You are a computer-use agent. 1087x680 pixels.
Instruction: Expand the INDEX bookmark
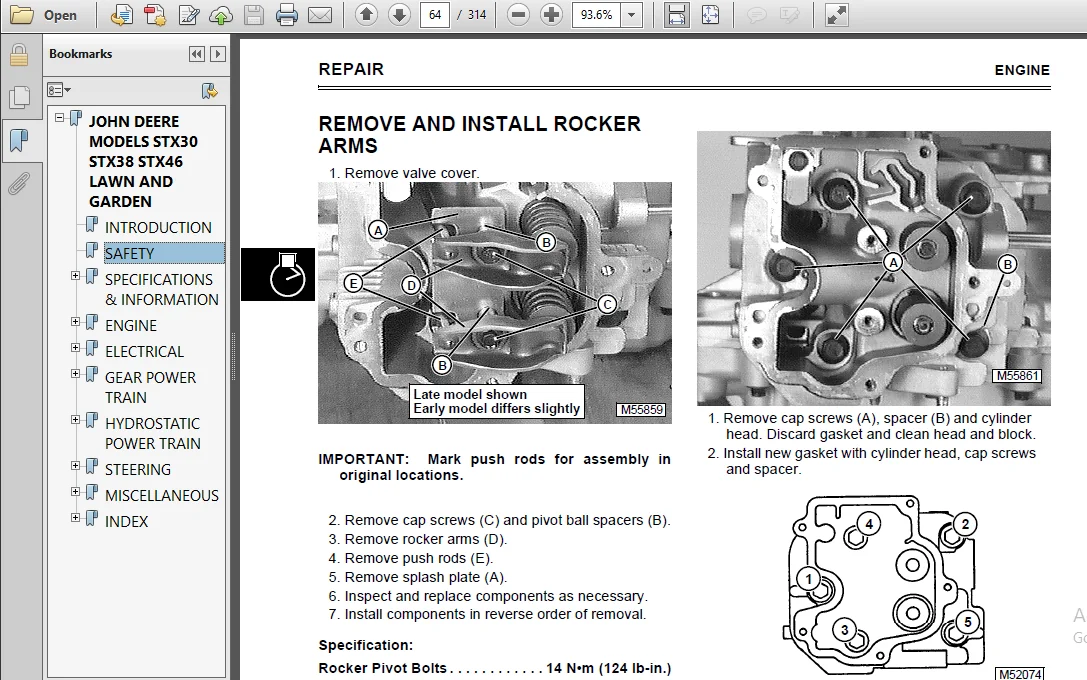coord(76,518)
